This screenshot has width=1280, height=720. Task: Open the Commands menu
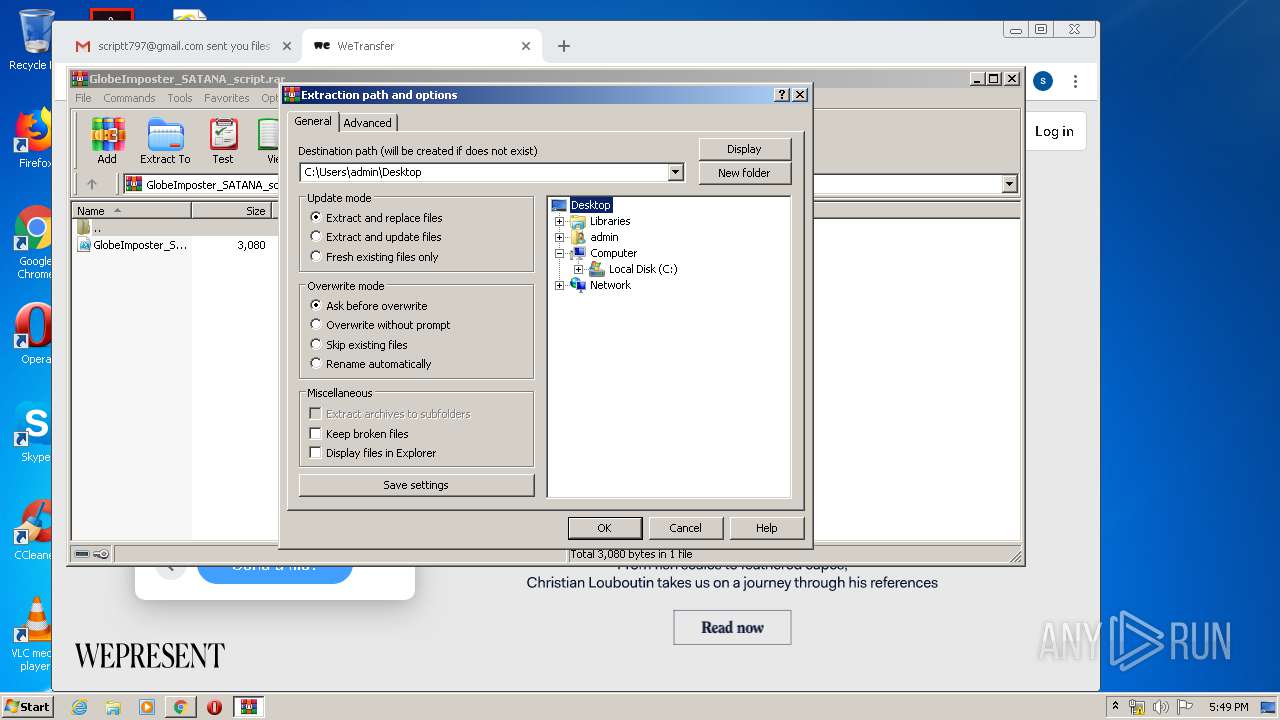click(x=129, y=98)
